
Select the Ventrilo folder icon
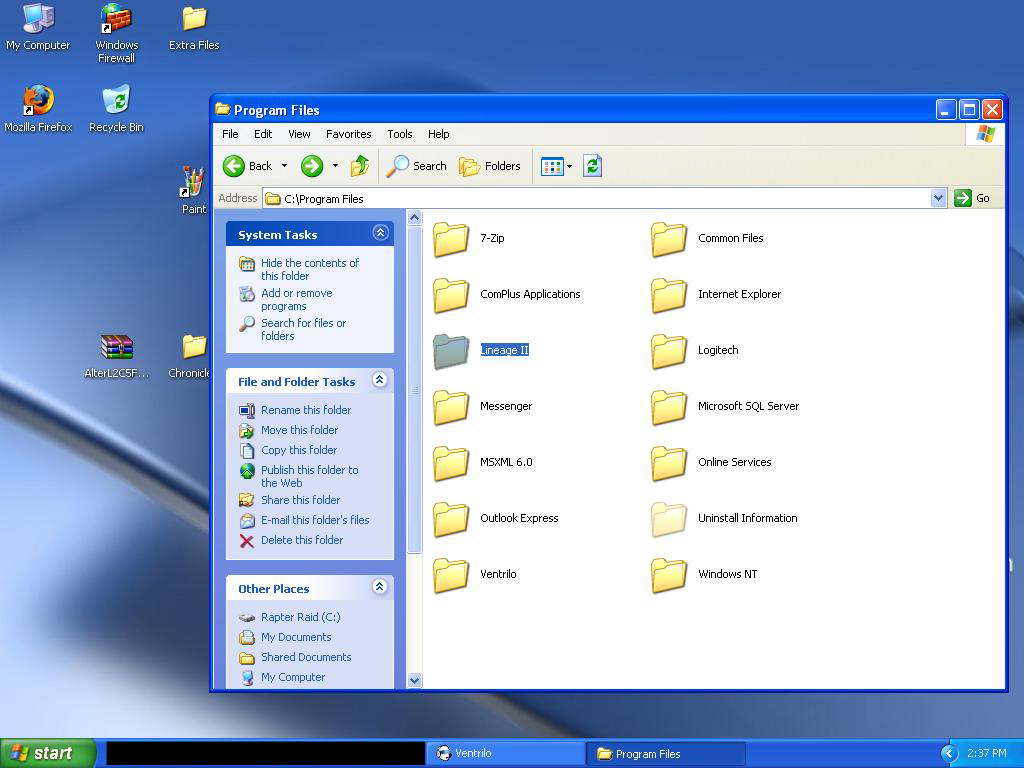pos(451,575)
